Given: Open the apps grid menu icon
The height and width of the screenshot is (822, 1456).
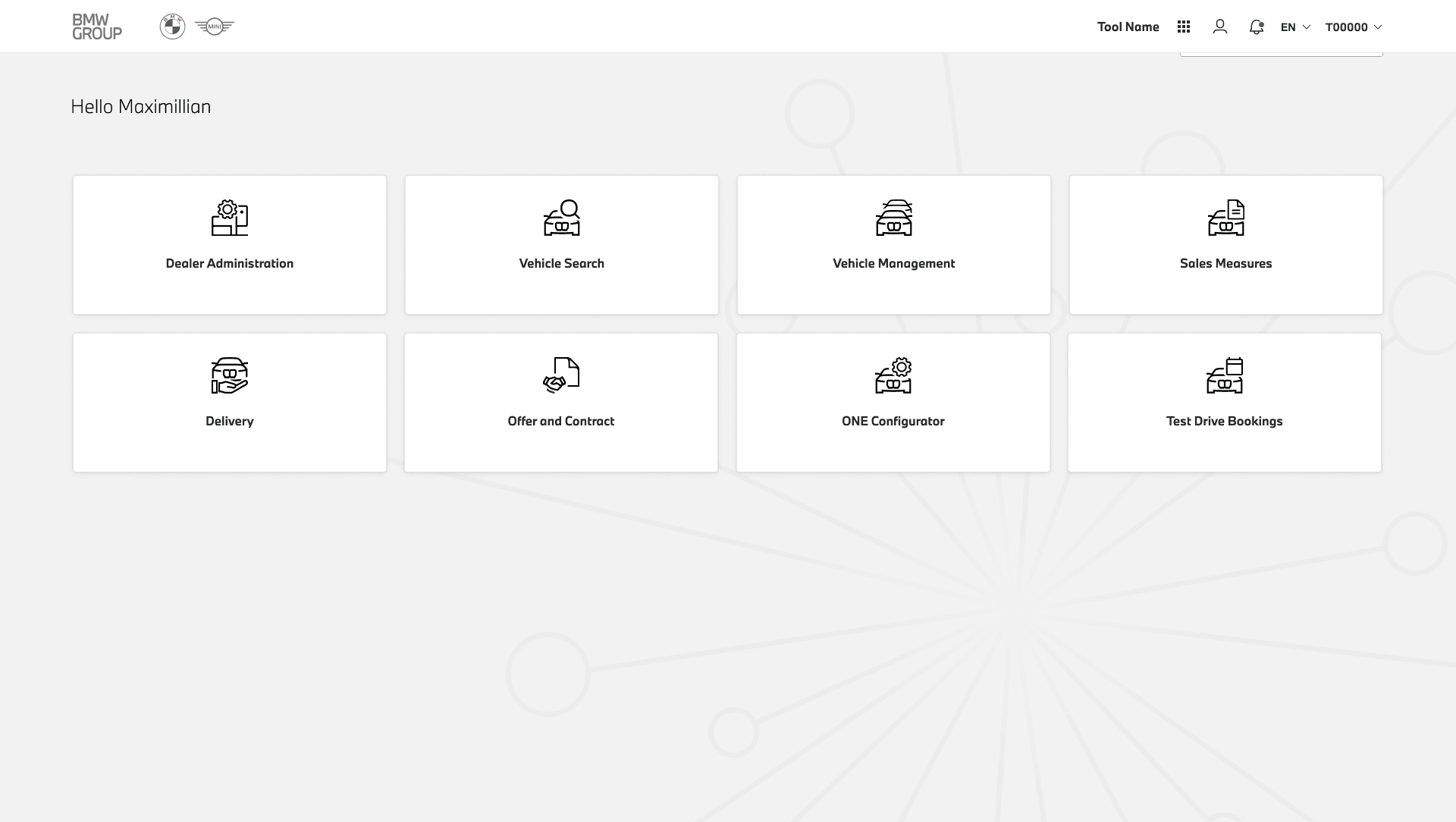Looking at the screenshot, I should (x=1184, y=27).
